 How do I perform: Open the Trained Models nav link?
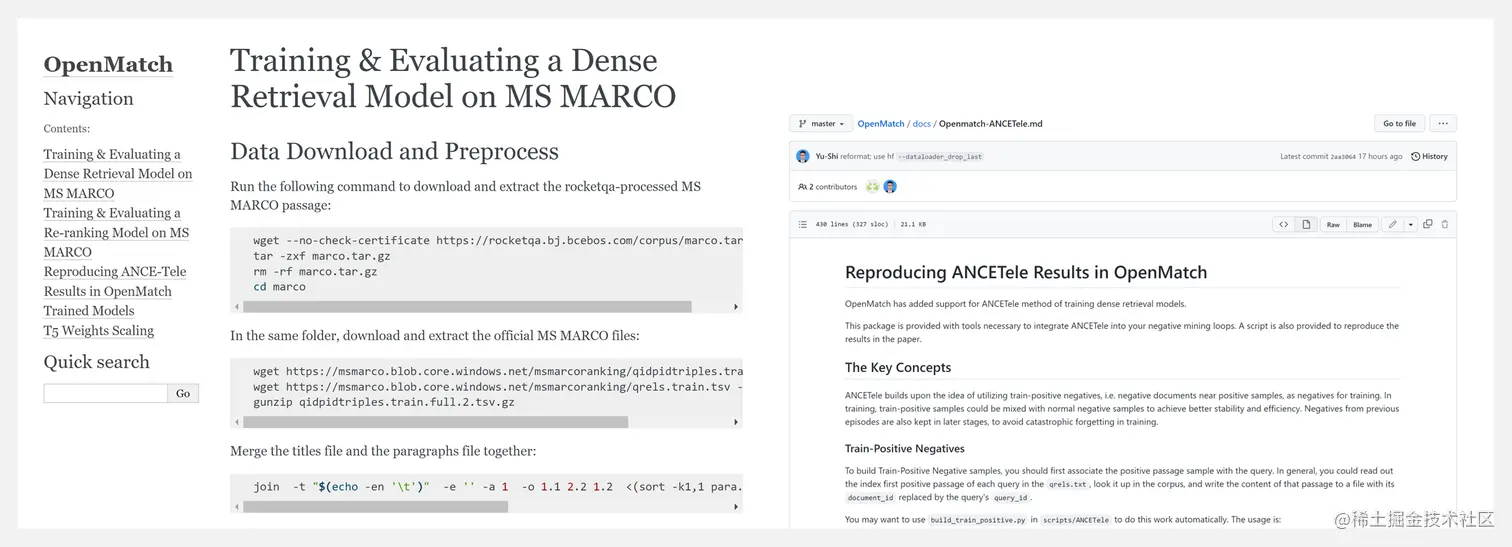(x=89, y=311)
